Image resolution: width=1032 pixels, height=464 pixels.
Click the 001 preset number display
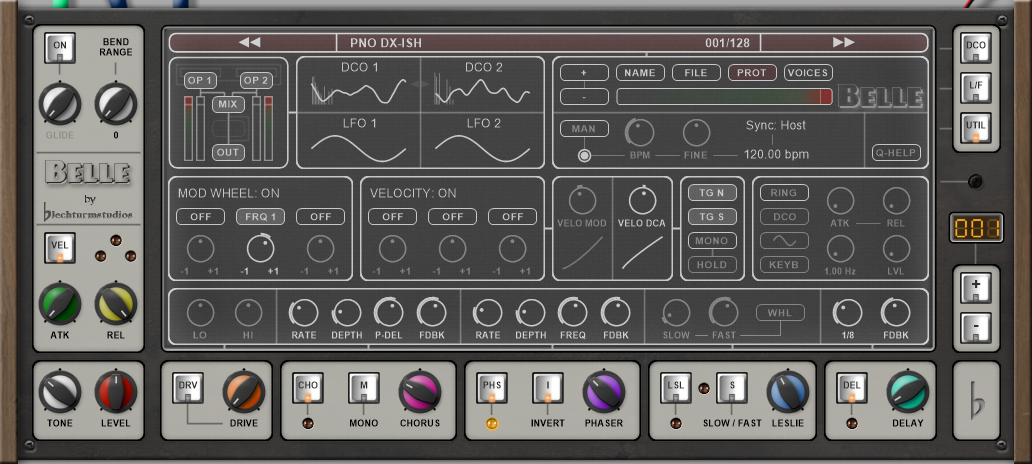click(975, 228)
